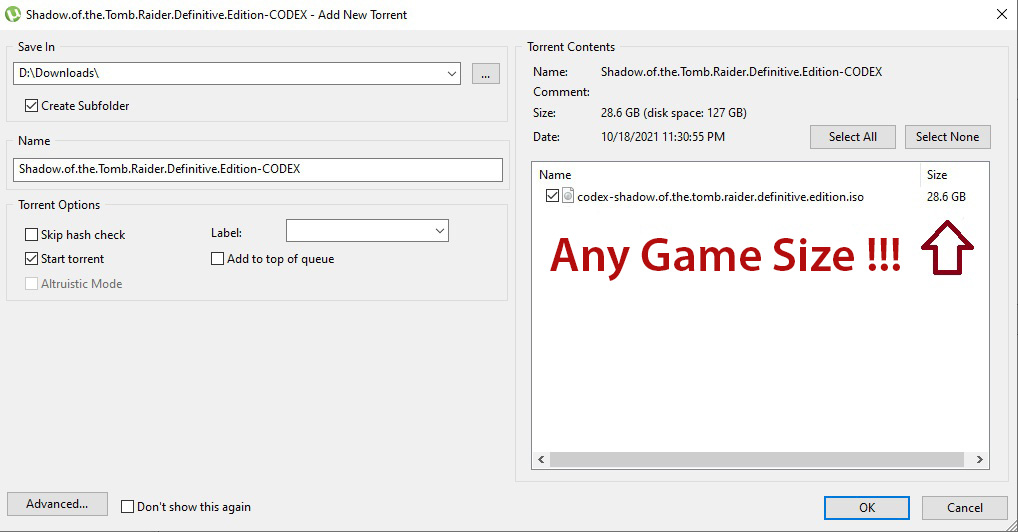Viewport: 1018px width, 532px height.
Task: Click the size text 28.6 GB (disk space: 127 GB)
Action: click(x=674, y=112)
